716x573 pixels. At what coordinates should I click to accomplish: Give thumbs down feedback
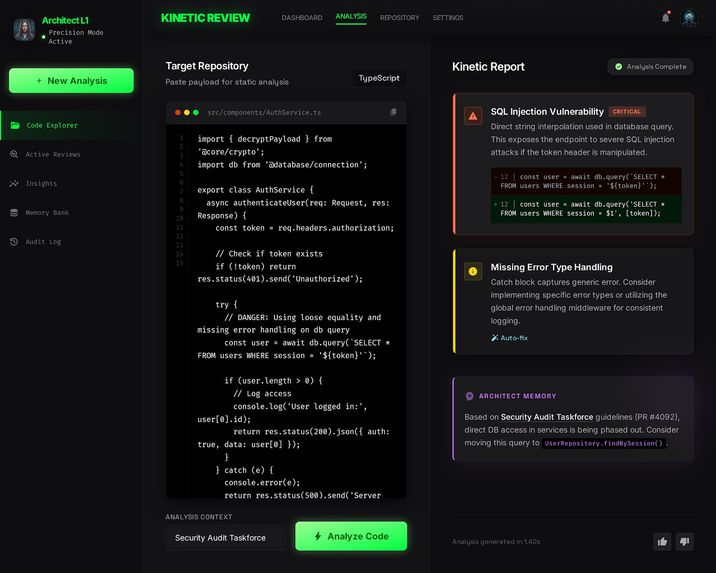point(684,541)
